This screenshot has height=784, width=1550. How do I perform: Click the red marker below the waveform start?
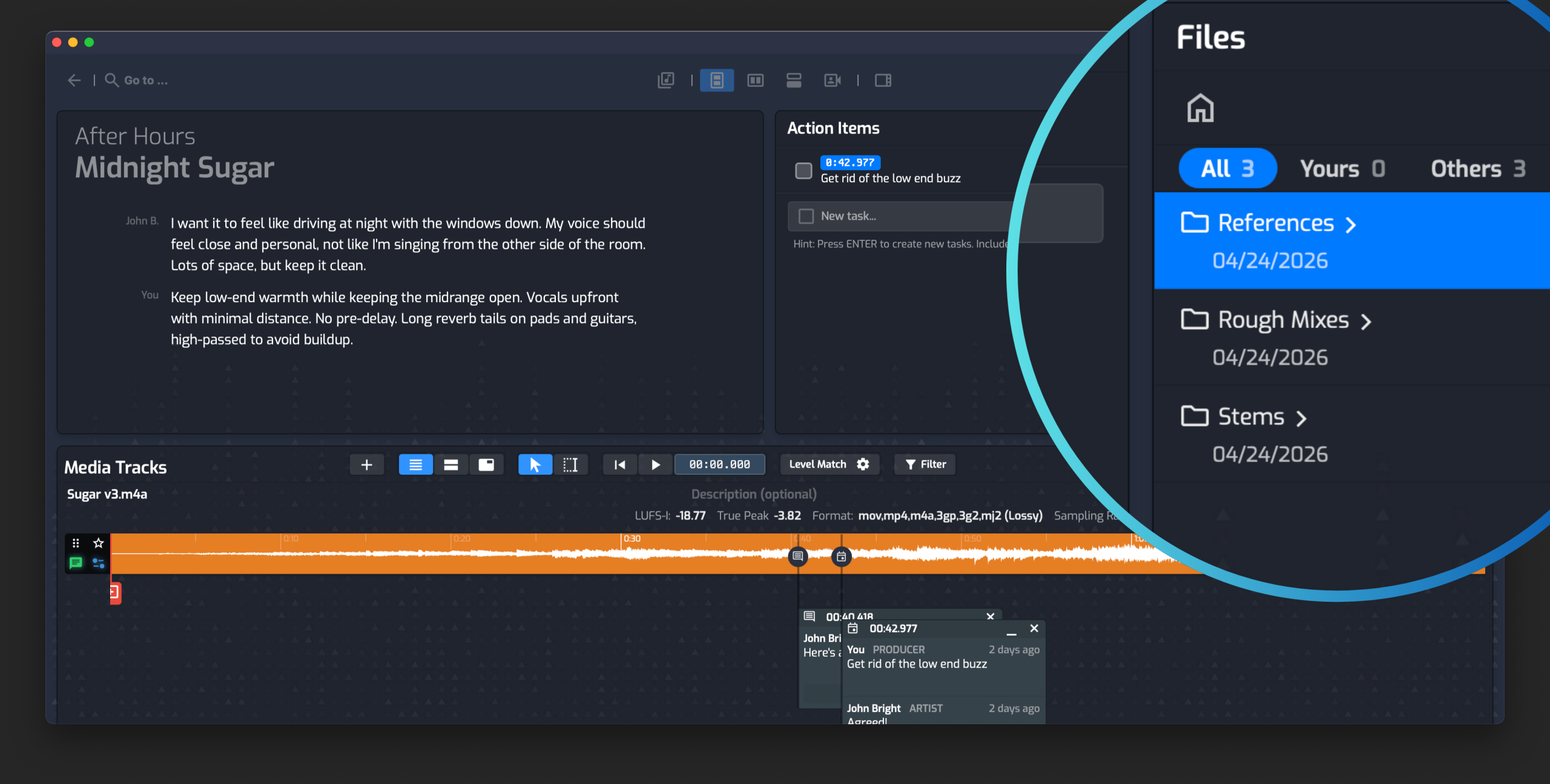[115, 593]
